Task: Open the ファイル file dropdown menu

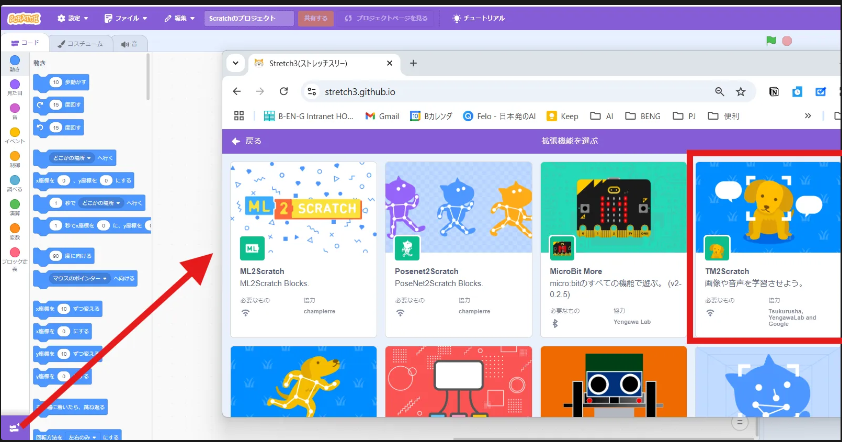Action: tap(126, 18)
